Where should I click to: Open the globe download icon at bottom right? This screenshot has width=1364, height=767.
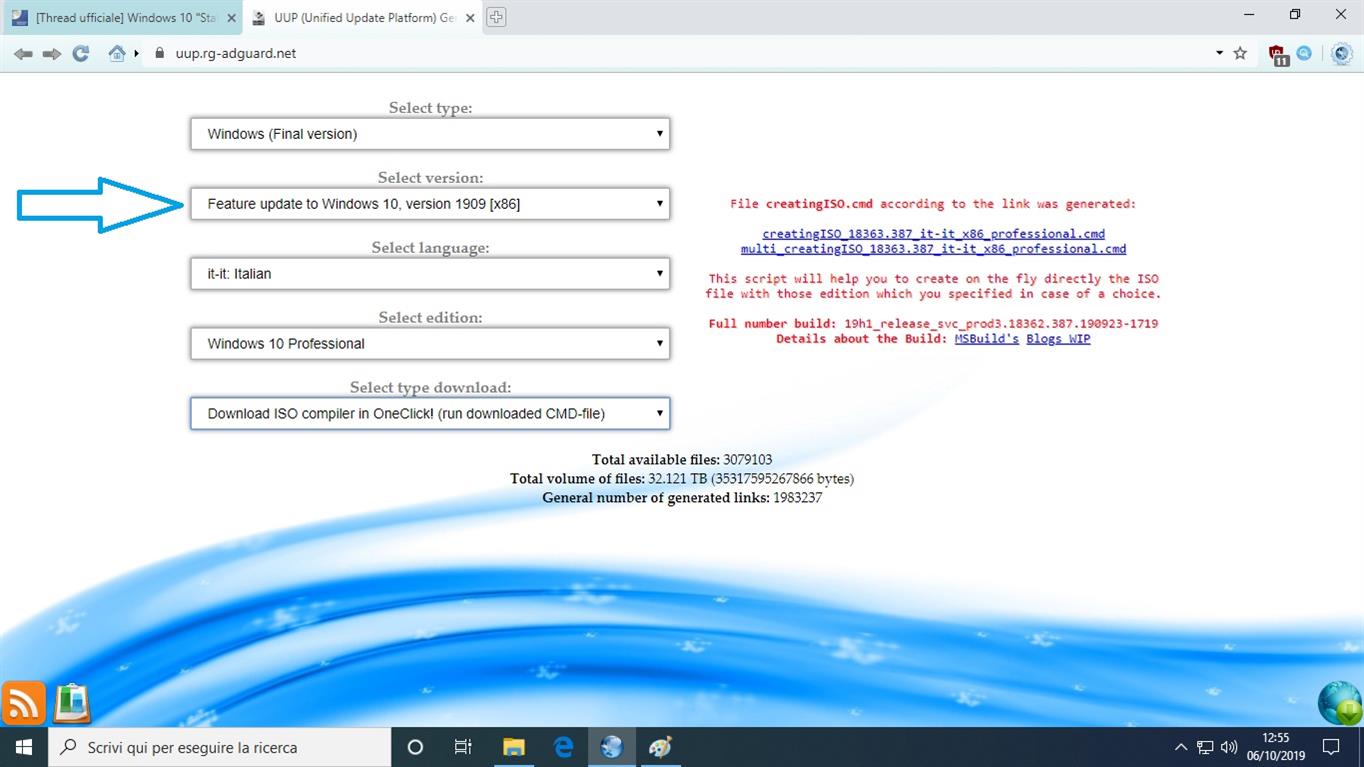pos(1339,703)
